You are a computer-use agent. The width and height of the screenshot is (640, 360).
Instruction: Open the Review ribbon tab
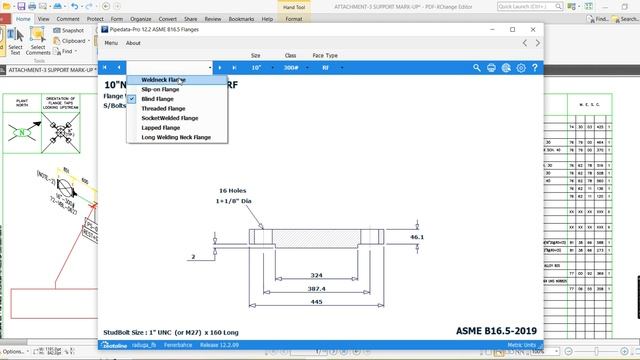[213, 19]
